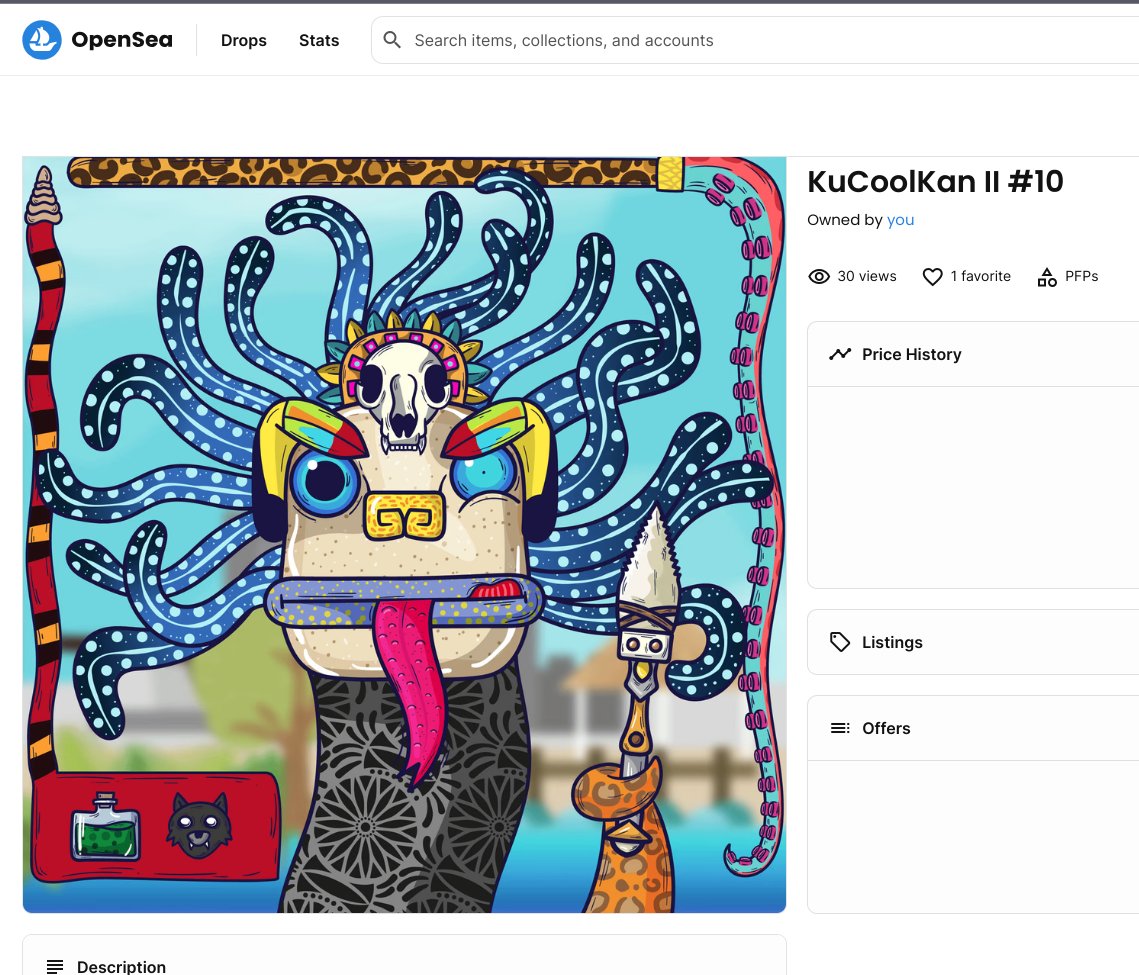Click the Offers list icon
This screenshot has width=1139, height=975.
tap(840, 728)
